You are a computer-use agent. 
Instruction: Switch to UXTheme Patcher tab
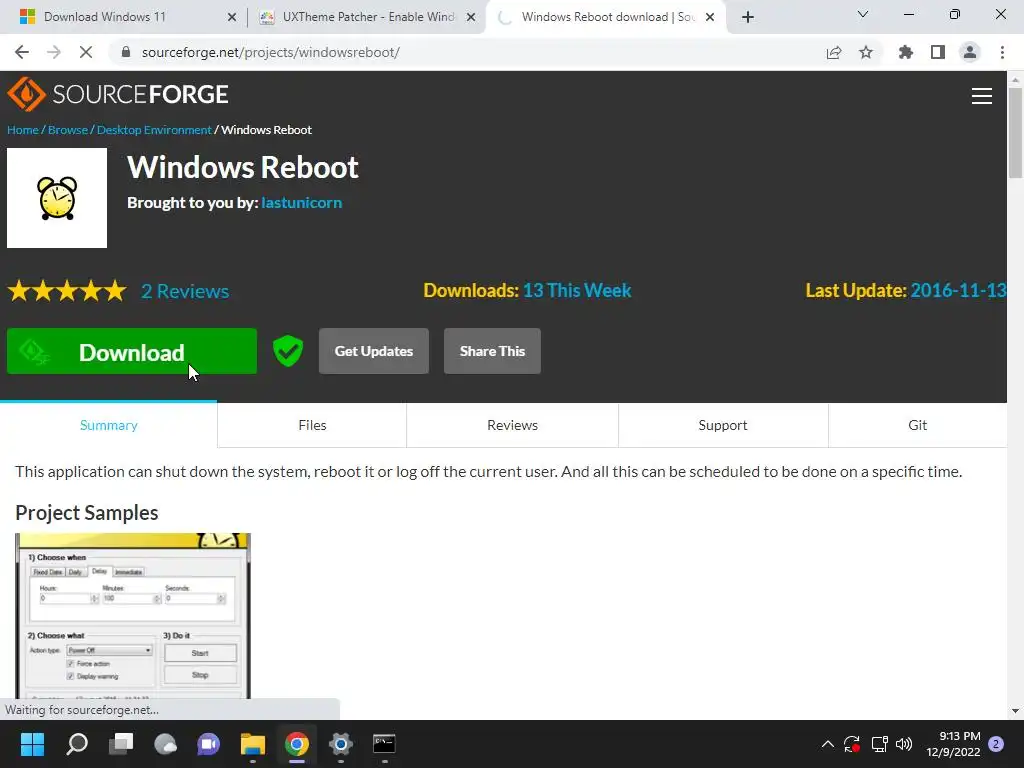369,17
